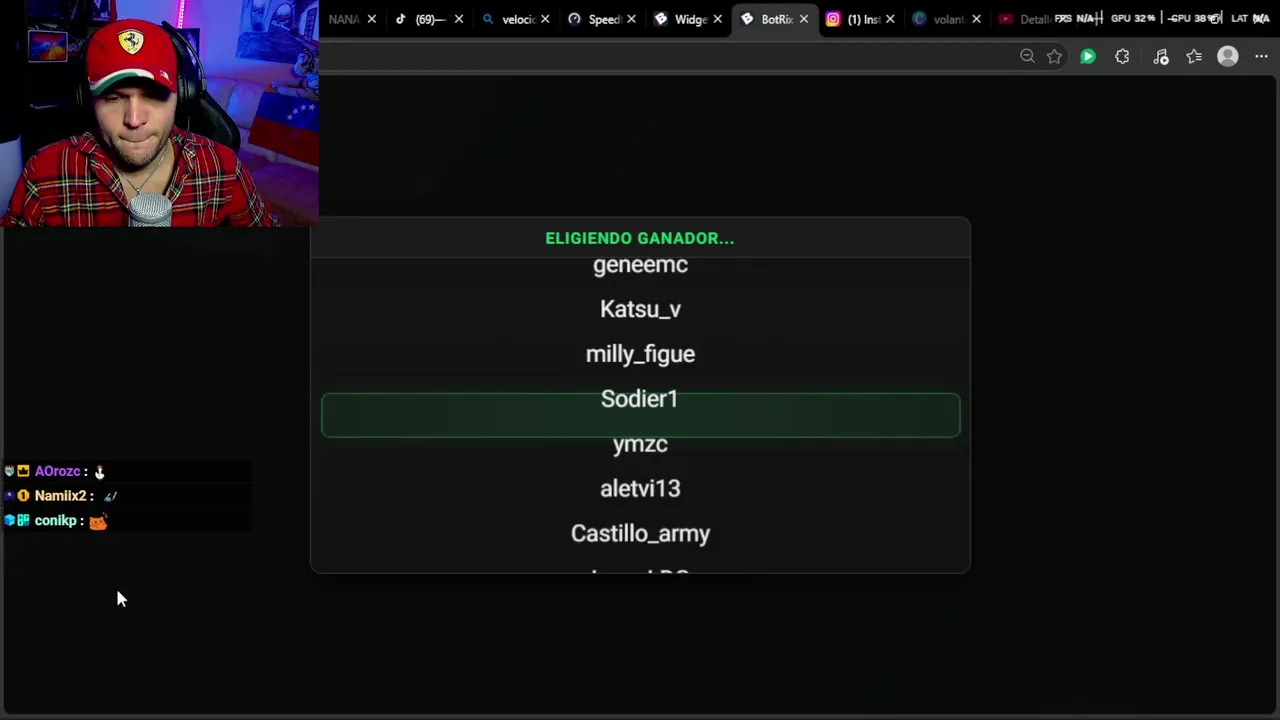Switch to the Speedtest tab
Viewport: 1280px width, 720px height.
coord(595,19)
